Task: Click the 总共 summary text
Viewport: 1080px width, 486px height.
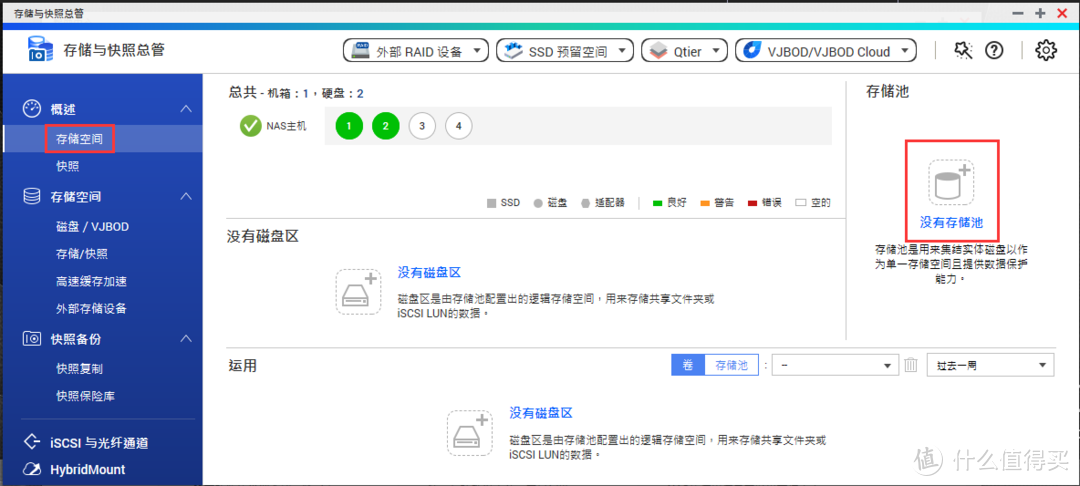Action: point(296,93)
